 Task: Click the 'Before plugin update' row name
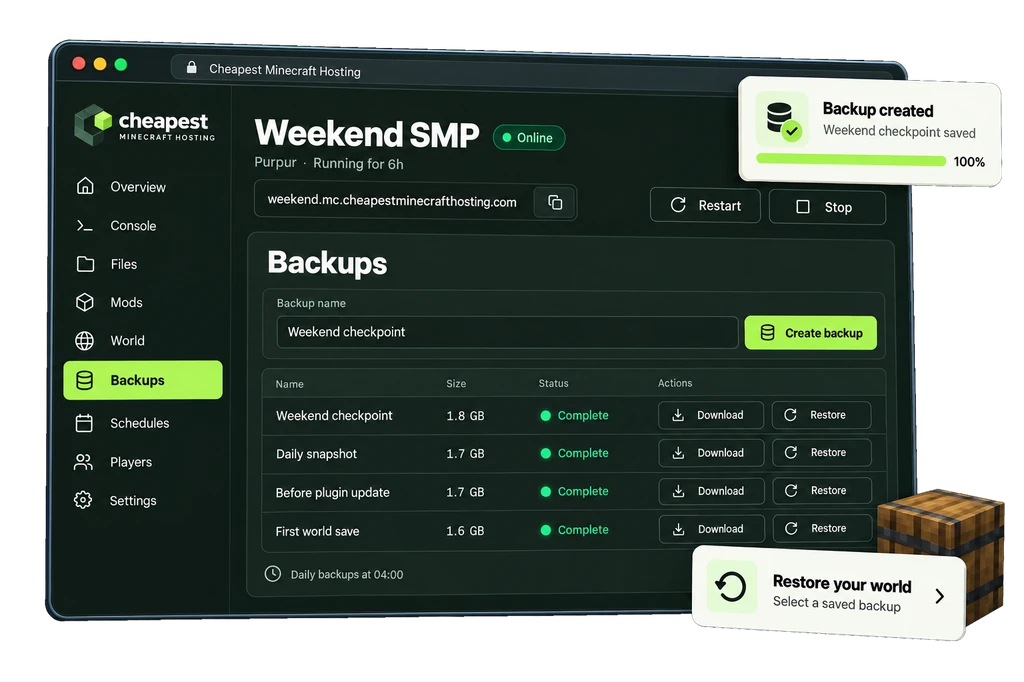click(x=332, y=493)
